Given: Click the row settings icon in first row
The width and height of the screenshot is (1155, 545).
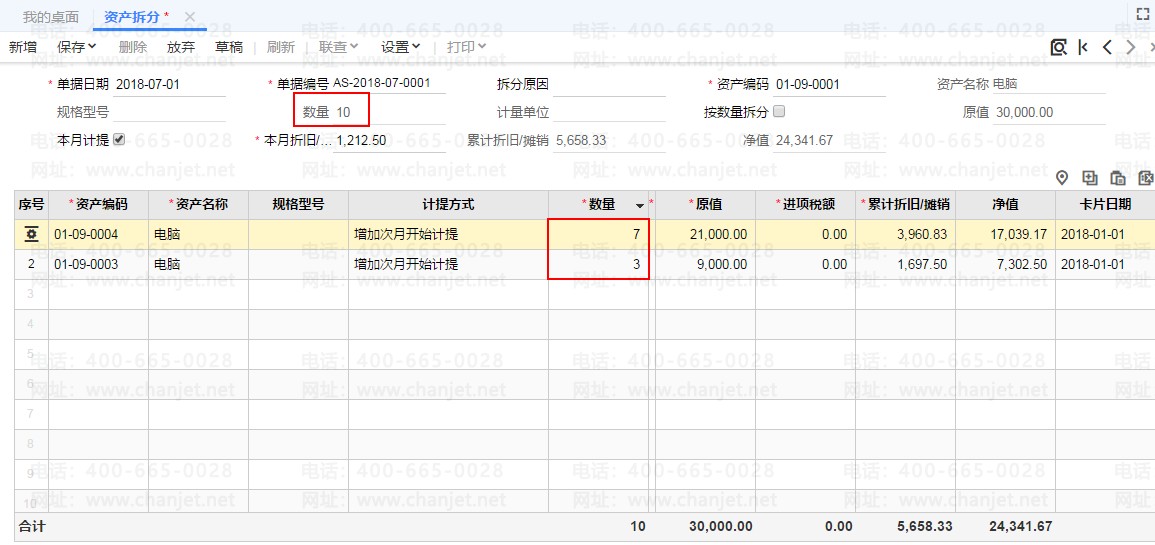Looking at the screenshot, I should [31, 234].
